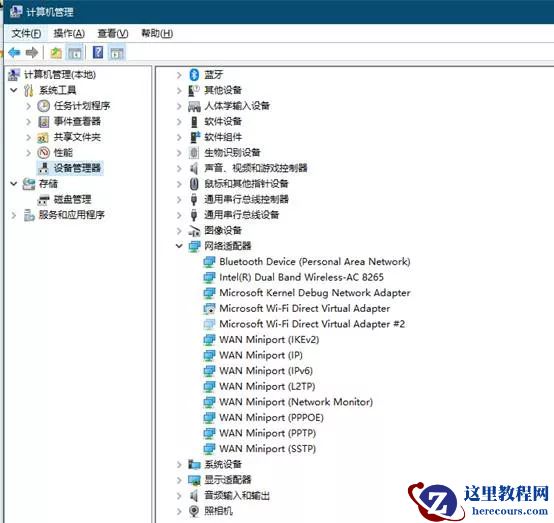
Task: Open the 文件(F) menu
Action: (26, 34)
